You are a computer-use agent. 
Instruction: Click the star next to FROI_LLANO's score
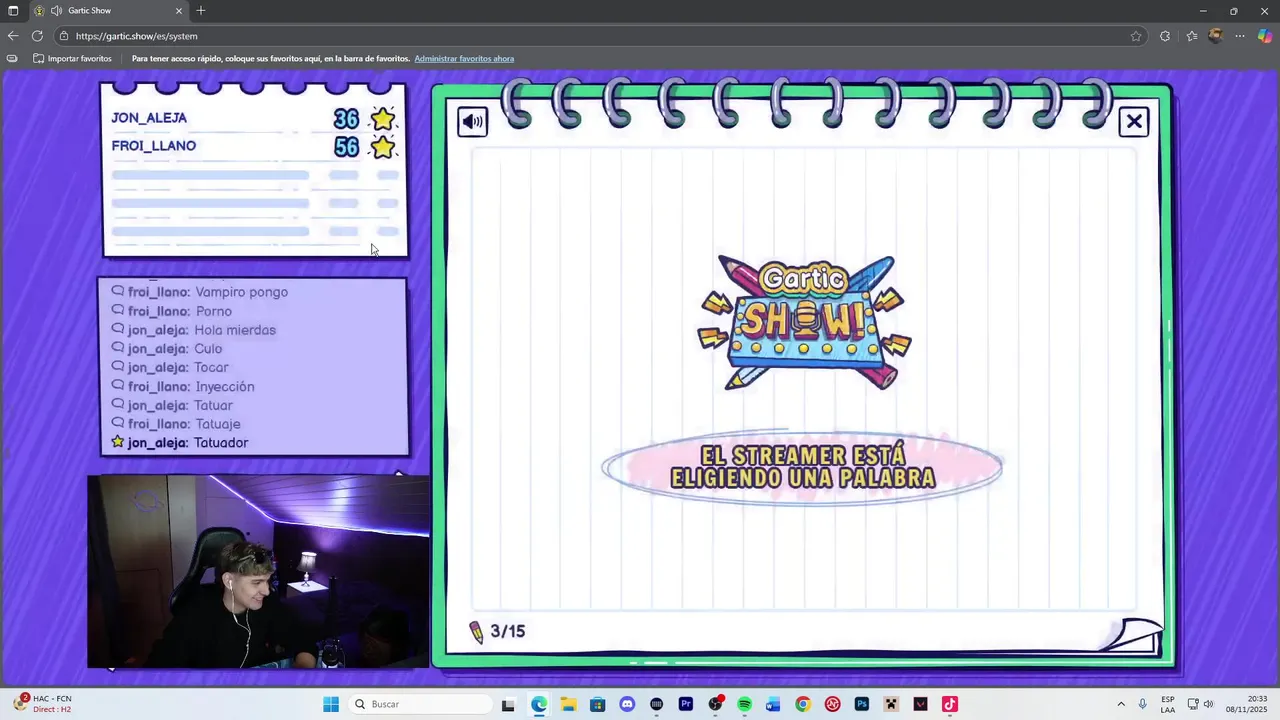point(383,147)
